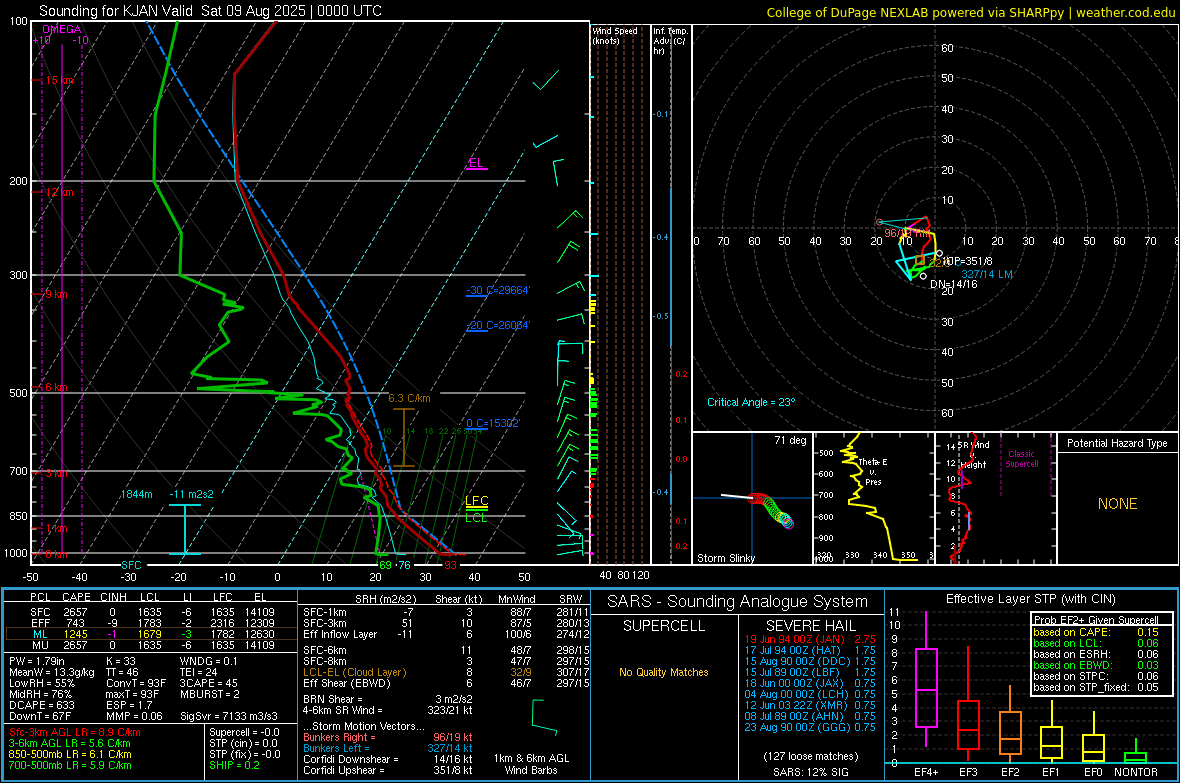Click the '-30 C=29664' height label
The height and width of the screenshot is (783, 1180).
498,290
